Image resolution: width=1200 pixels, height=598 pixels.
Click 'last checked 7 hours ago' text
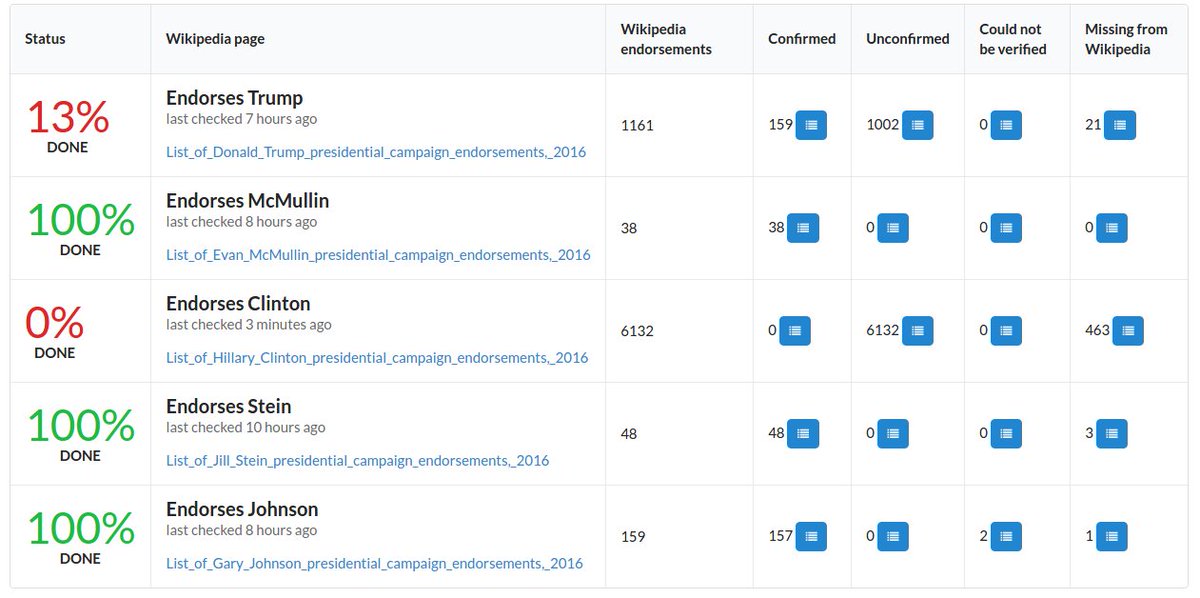(241, 119)
